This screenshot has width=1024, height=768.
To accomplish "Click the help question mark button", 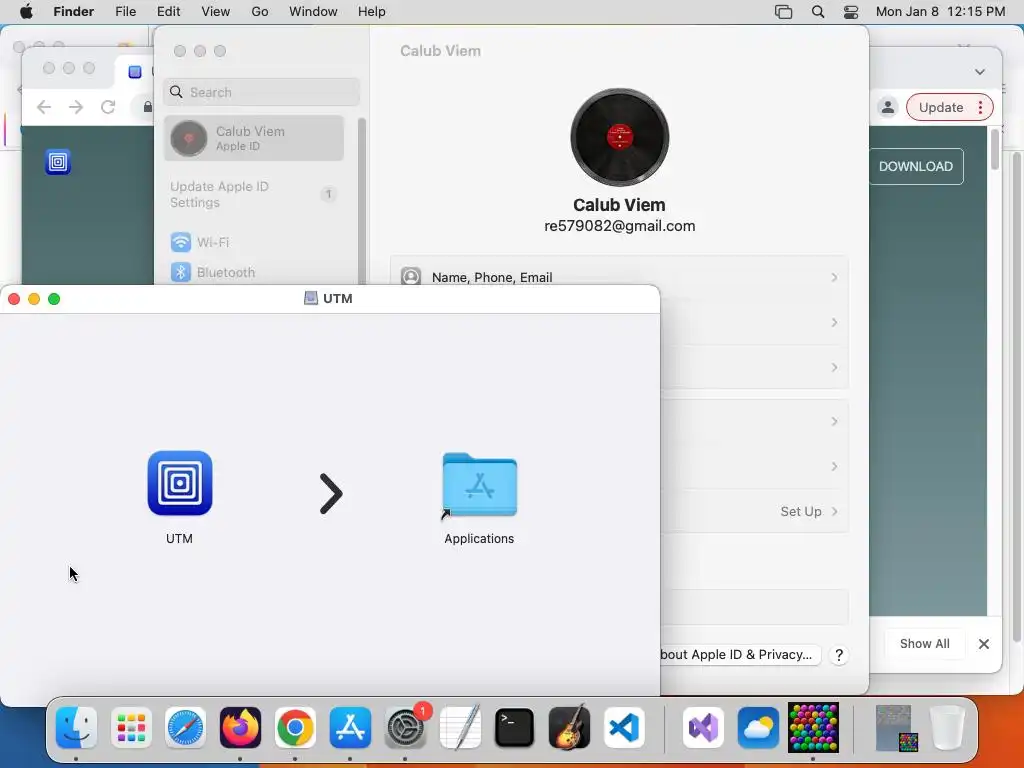I will tap(839, 655).
